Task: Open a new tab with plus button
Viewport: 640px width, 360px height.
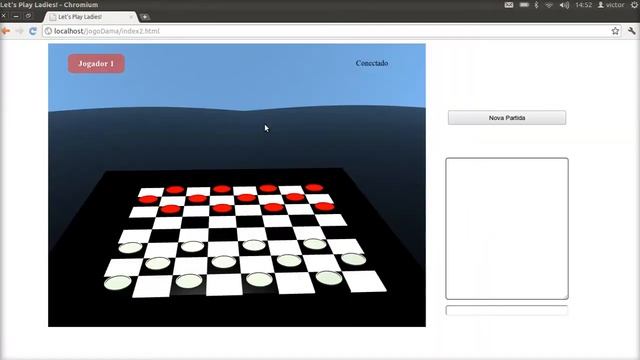Action: 144,17
